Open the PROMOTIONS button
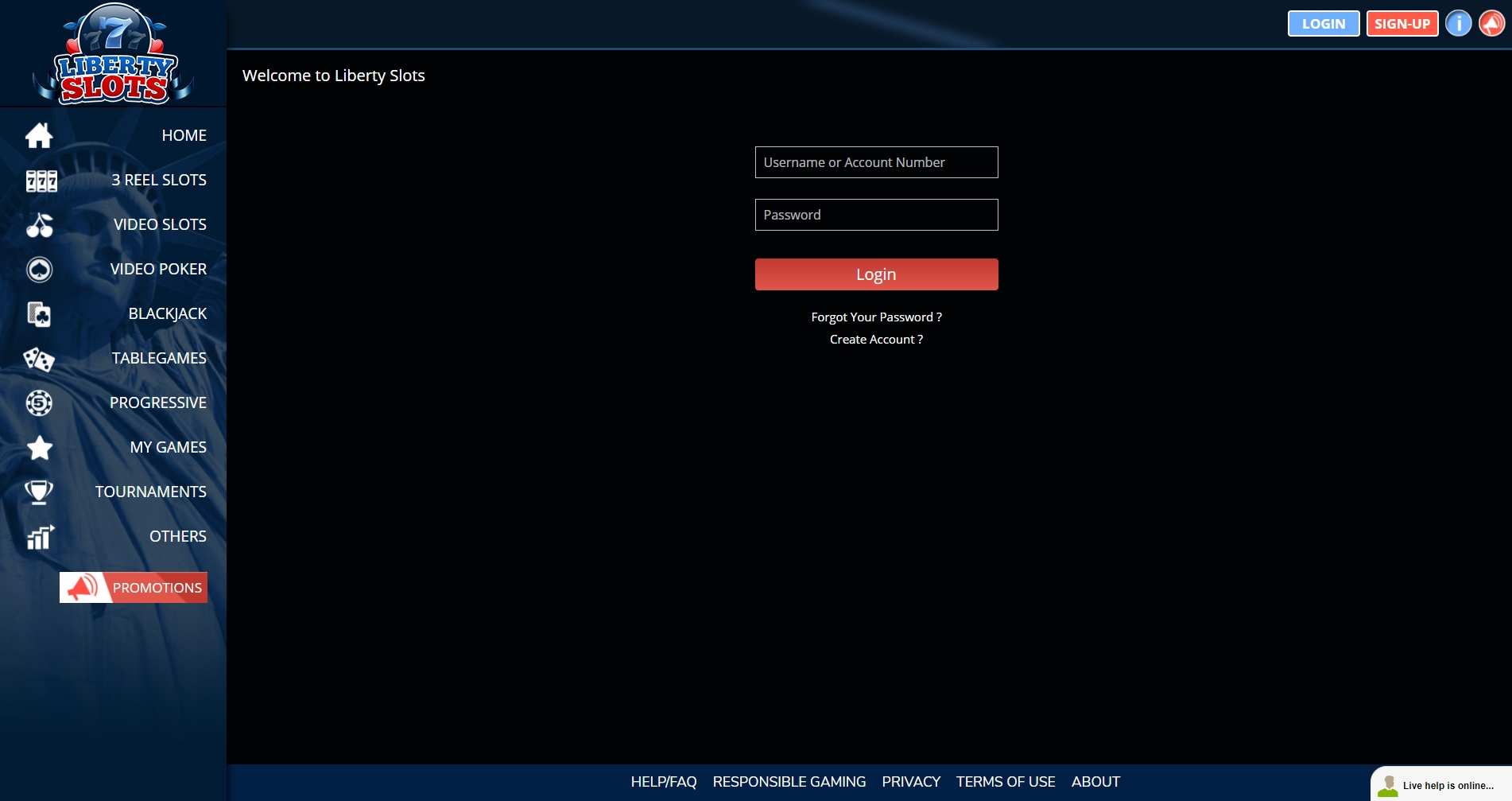Screen dimensions: 1512x801 (134, 588)
